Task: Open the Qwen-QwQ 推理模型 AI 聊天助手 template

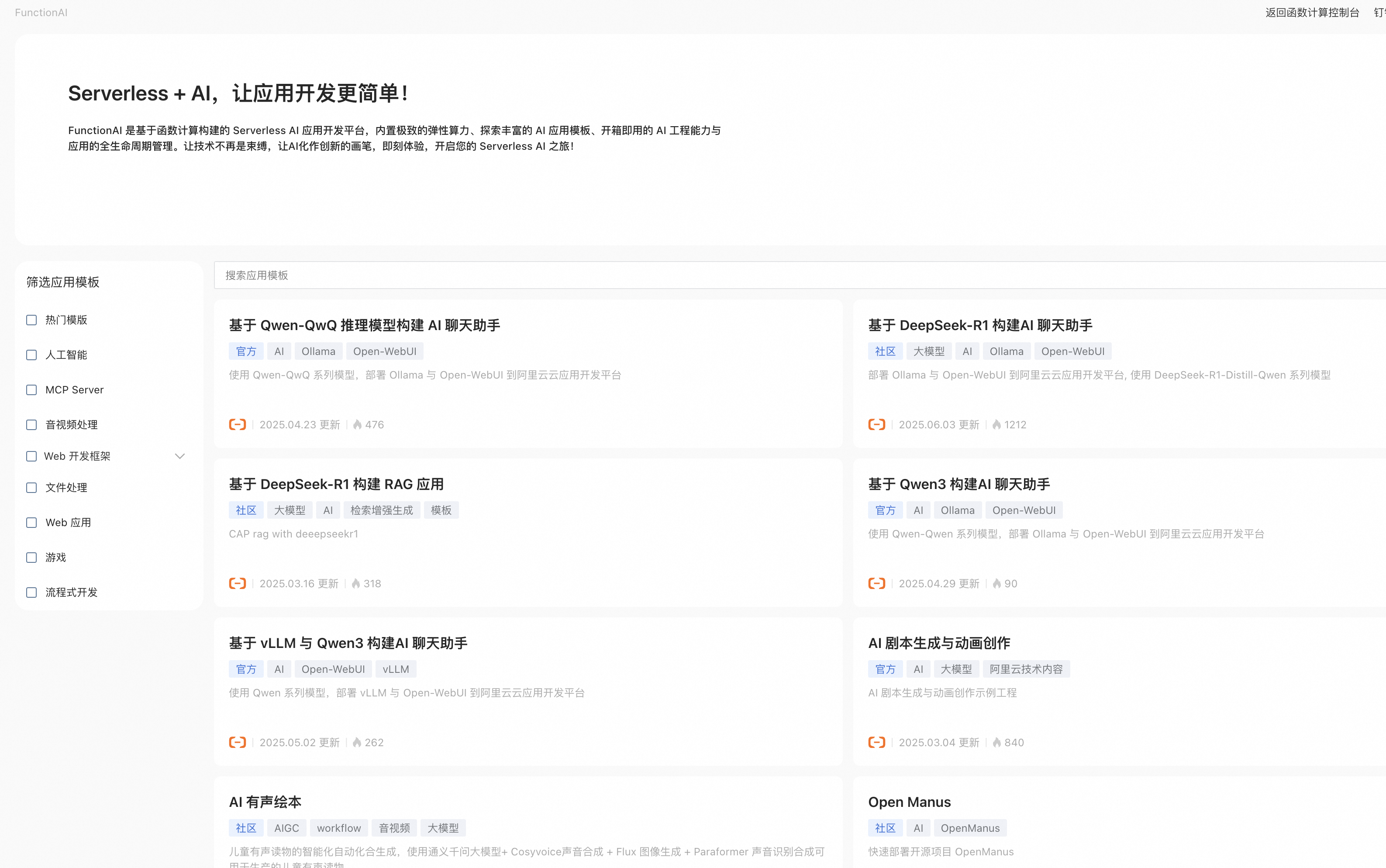Action: (x=365, y=326)
